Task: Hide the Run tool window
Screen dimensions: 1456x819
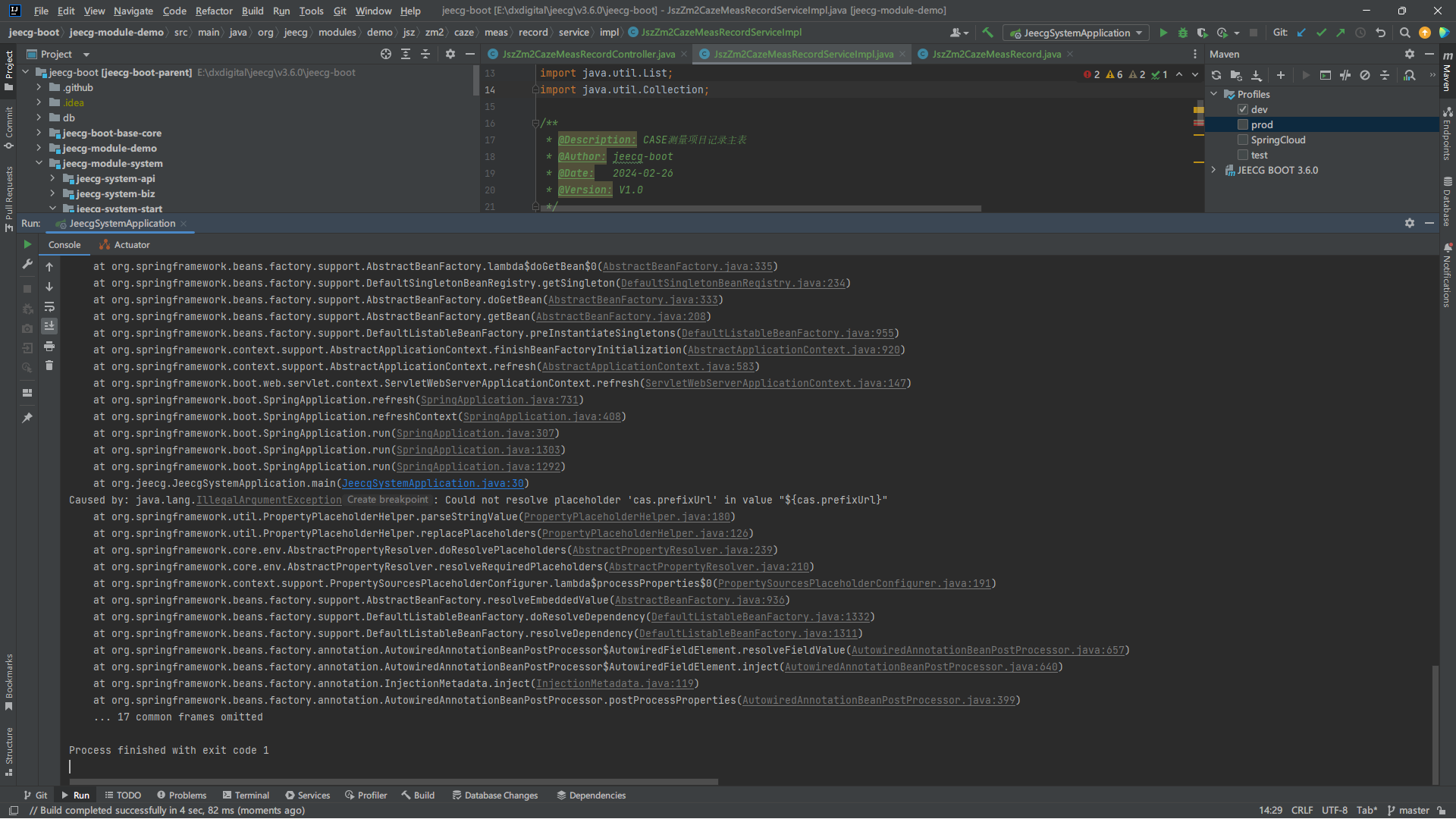Action: tap(1429, 223)
